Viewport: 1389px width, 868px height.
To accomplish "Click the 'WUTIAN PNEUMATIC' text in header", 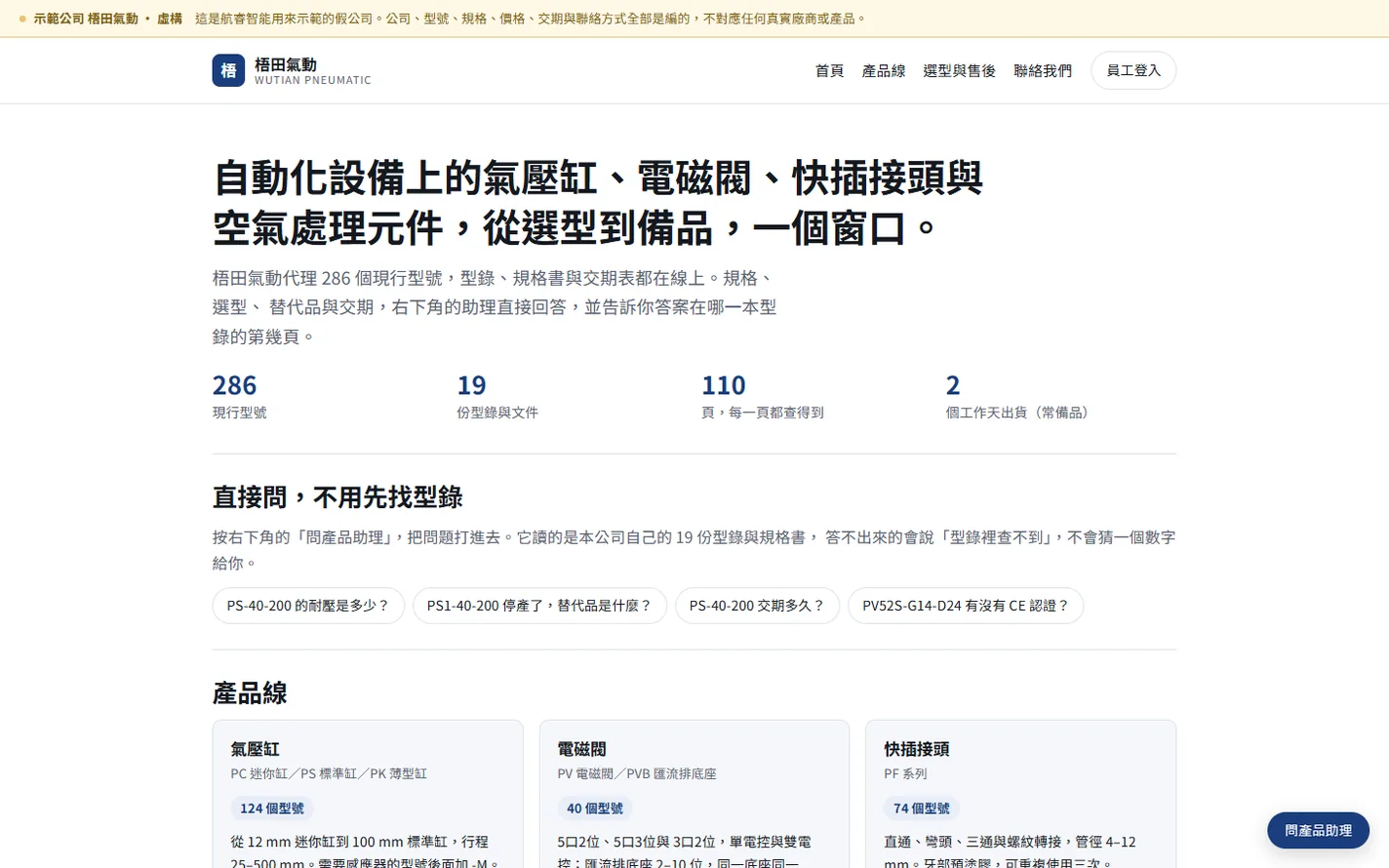I will [x=313, y=80].
